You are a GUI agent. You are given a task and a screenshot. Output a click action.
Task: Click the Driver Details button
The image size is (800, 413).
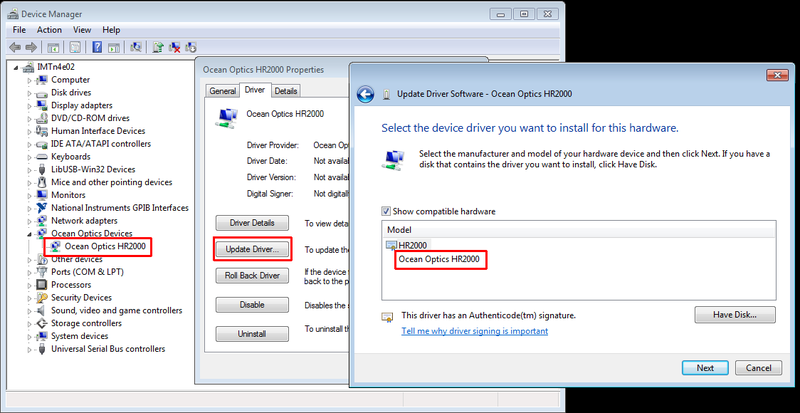(x=252, y=223)
